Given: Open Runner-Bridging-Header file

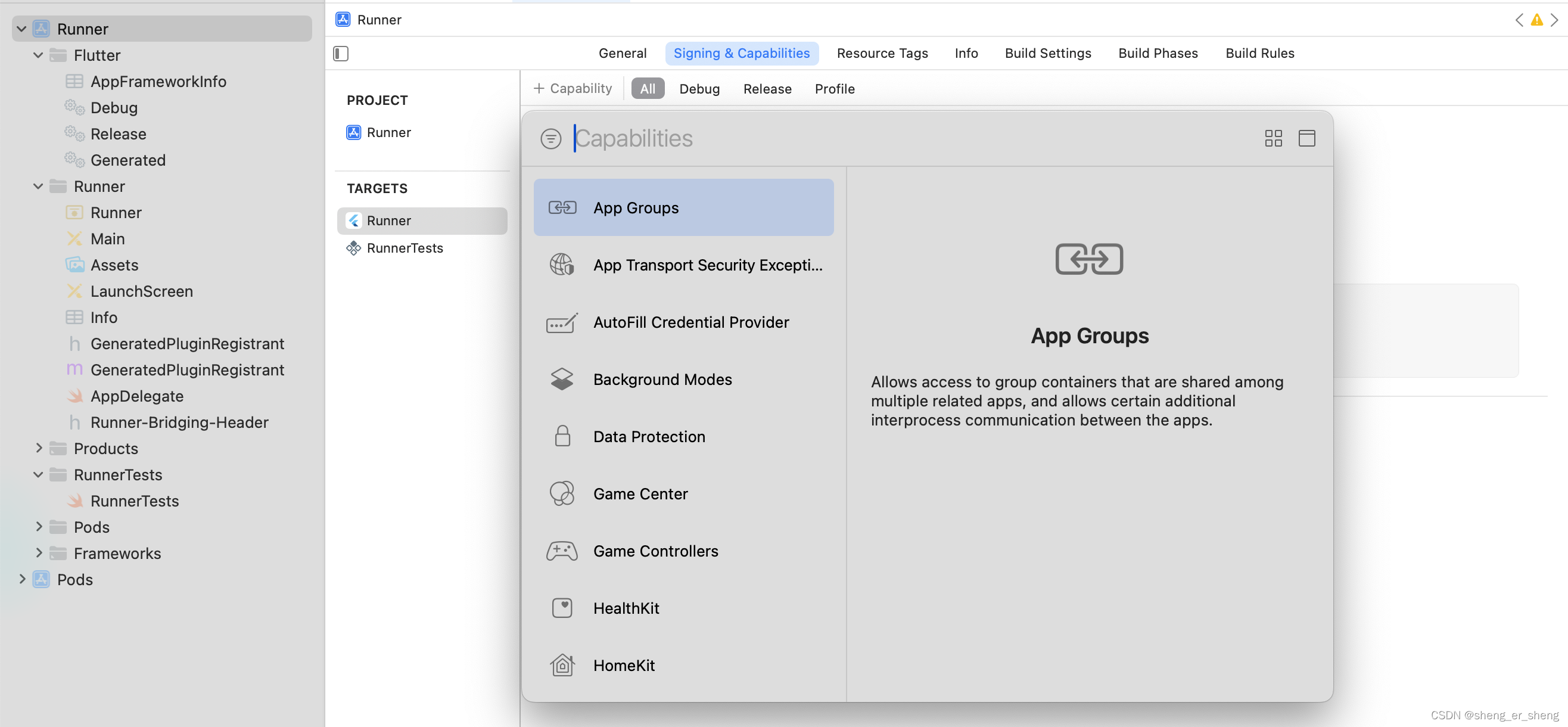Looking at the screenshot, I should [179, 422].
